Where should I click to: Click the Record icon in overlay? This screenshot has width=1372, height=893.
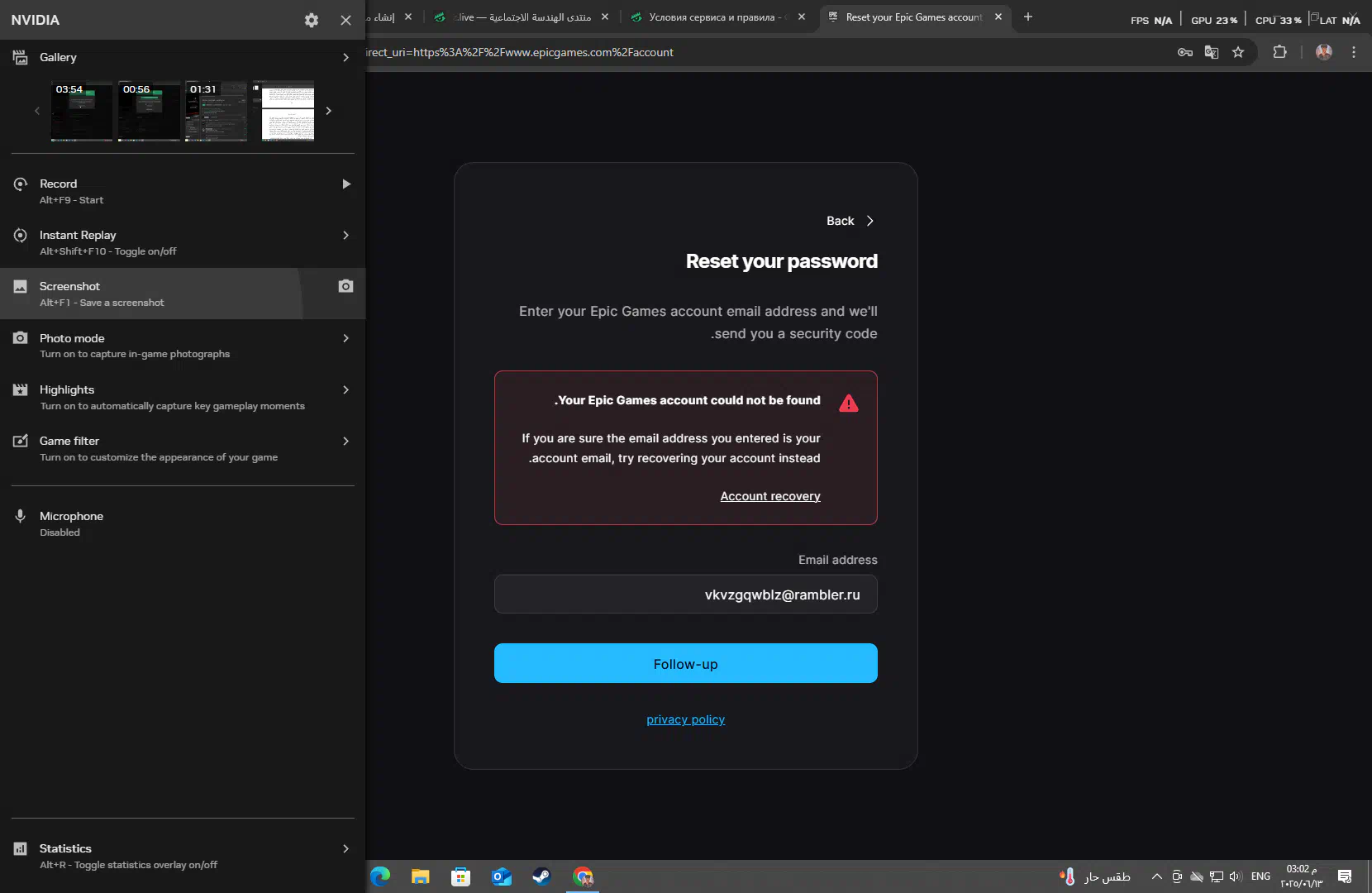click(21, 184)
